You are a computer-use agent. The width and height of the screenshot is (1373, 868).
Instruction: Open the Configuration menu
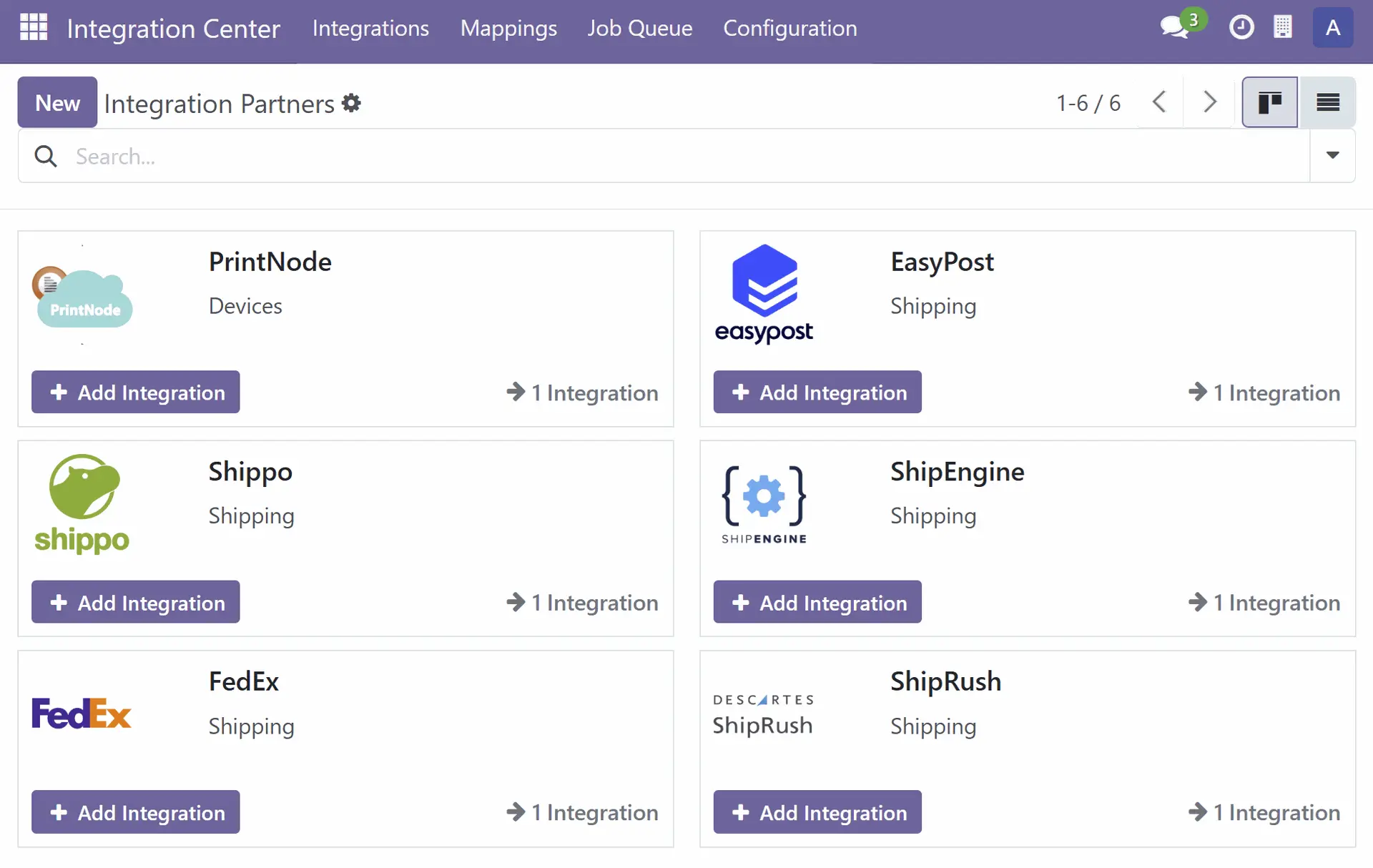pyautogui.click(x=789, y=28)
